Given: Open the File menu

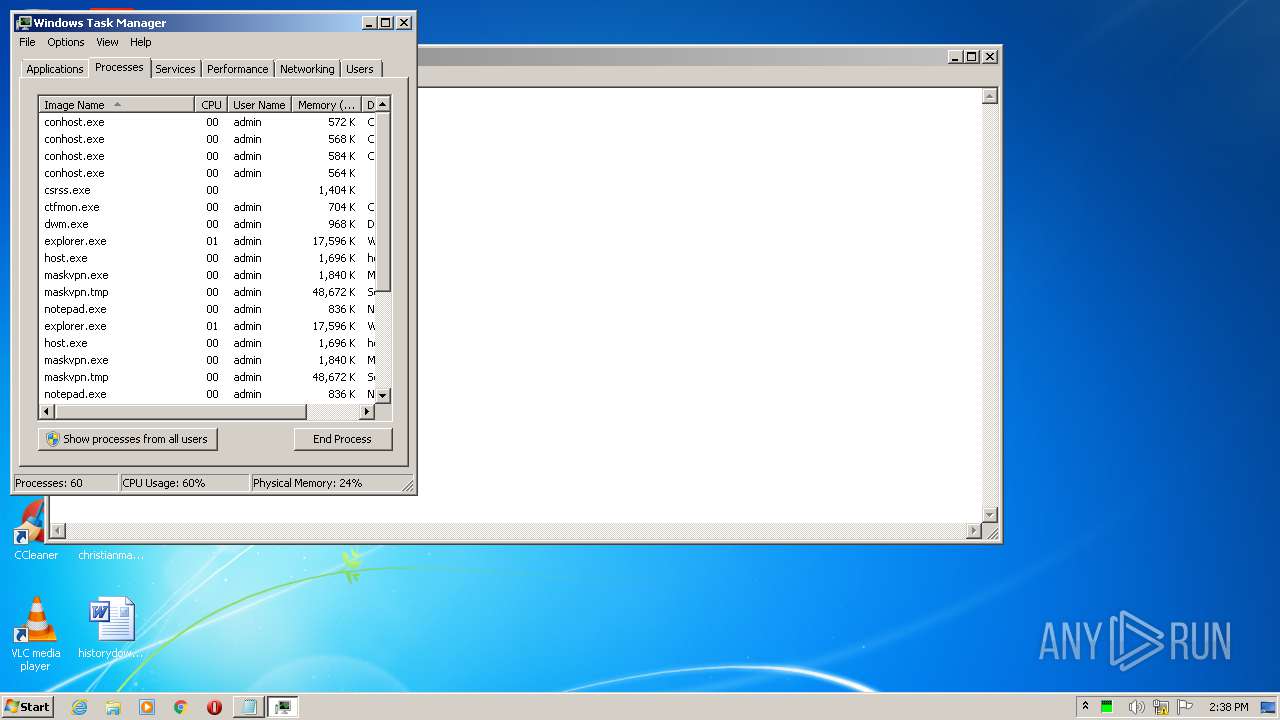Looking at the screenshot, I should click(x=27, y=42).
